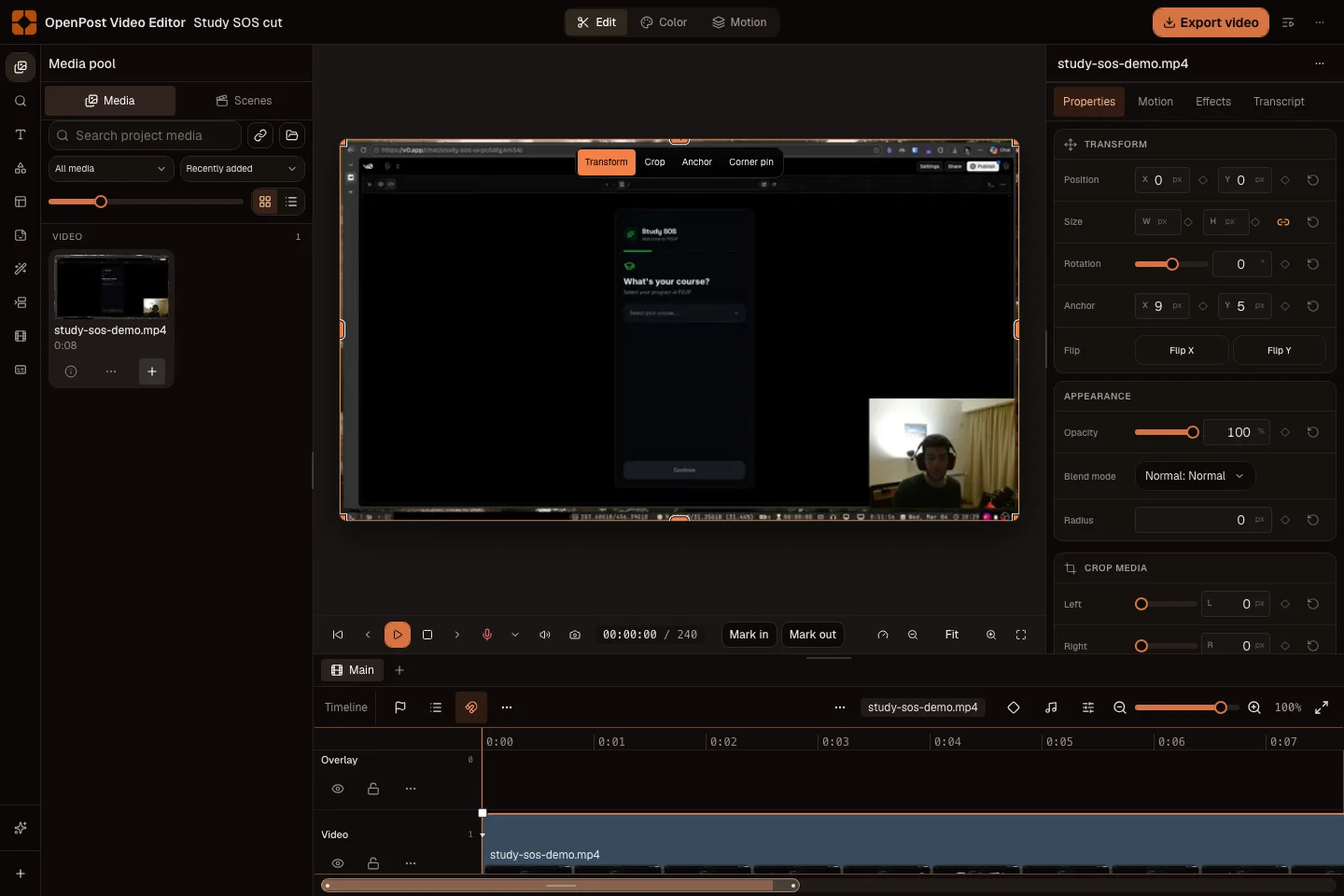Open the All media filter dropdown
This screenshot has height=896, width=1344.
tap(110, 169)
